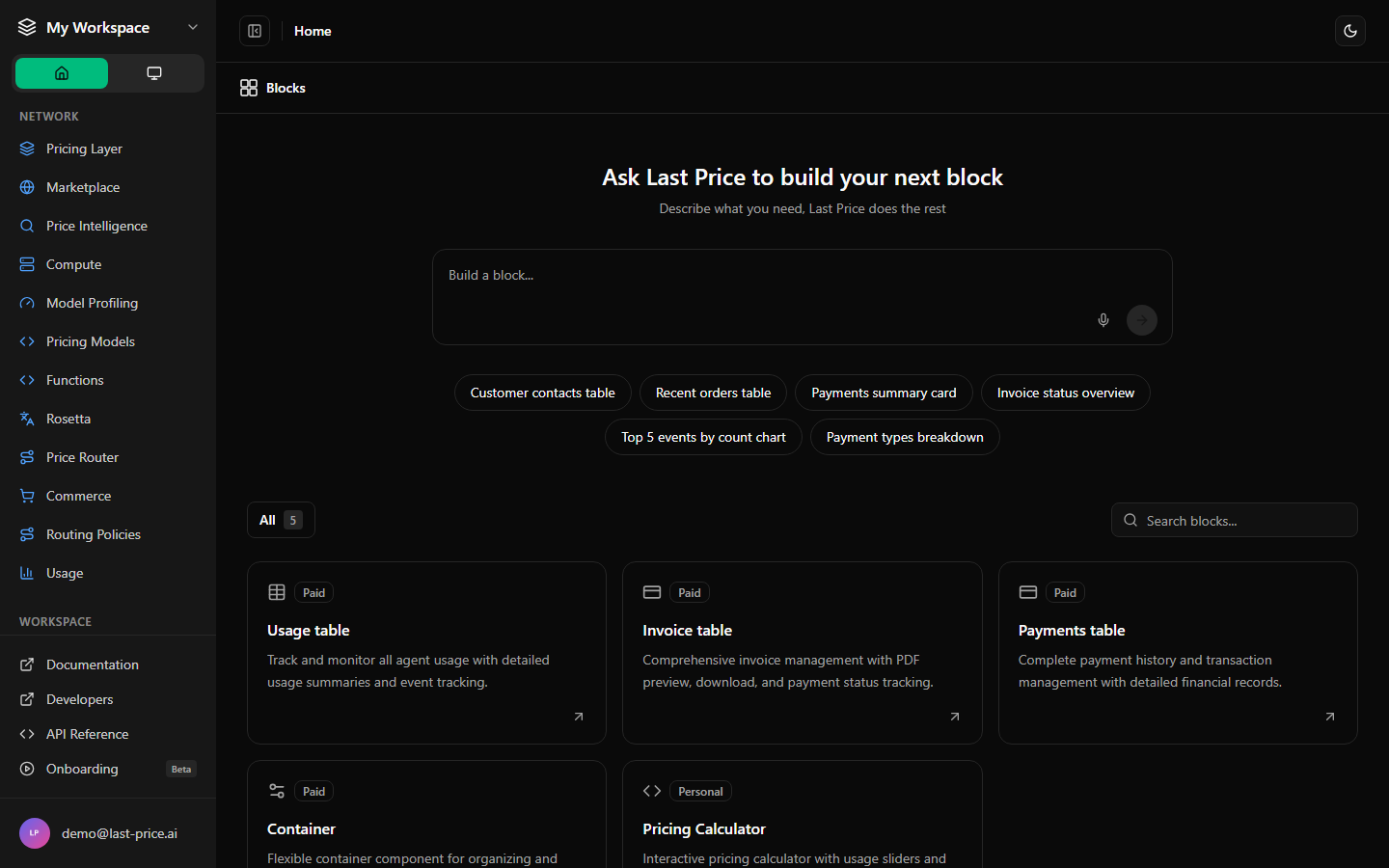
Task: Open Usage table card arrow
Action: coord(579,717)
